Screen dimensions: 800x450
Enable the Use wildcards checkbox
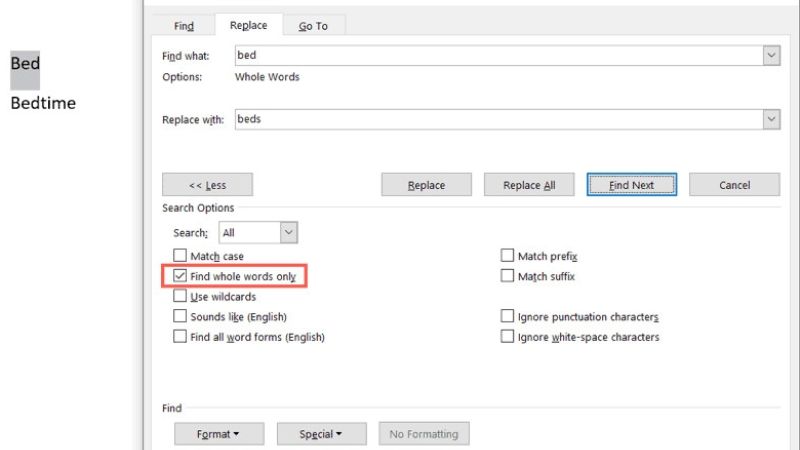click(x=180, y=297)
